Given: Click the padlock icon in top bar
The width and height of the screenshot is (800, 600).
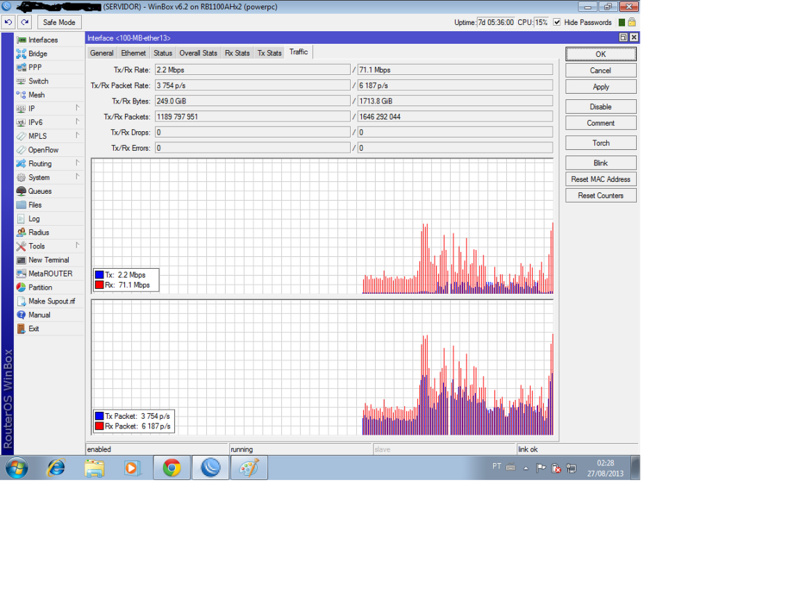Looking at the screenshot, I should pyautogui.click(x=632, y=22).
